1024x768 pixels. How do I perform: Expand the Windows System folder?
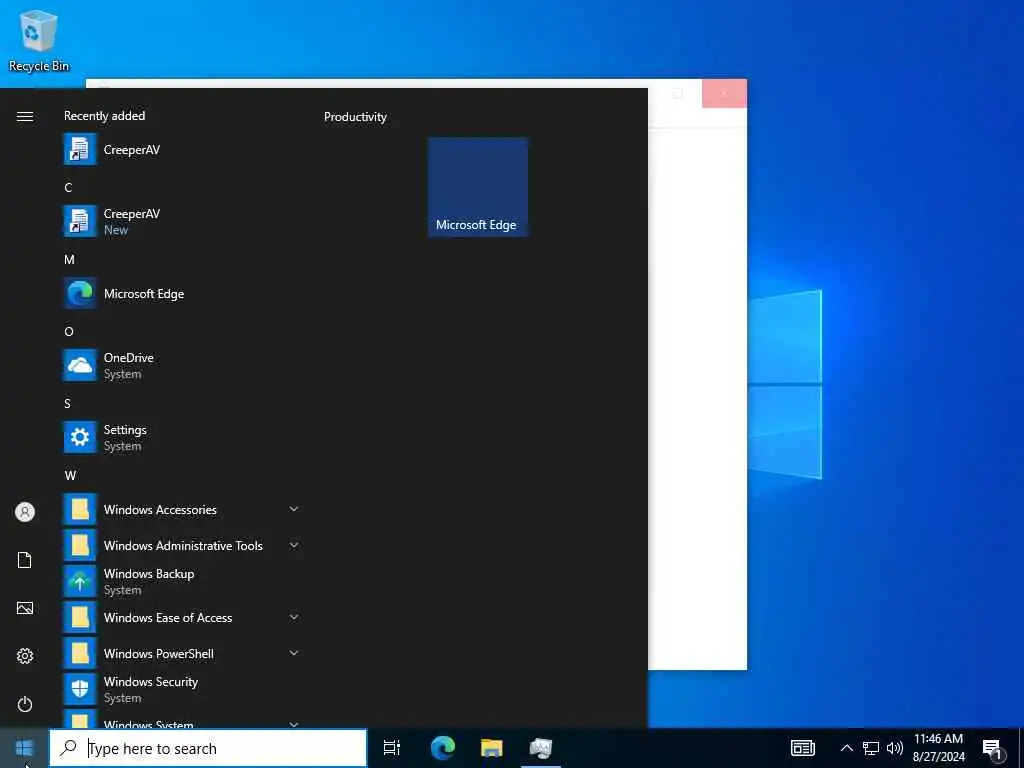[182, 719]
